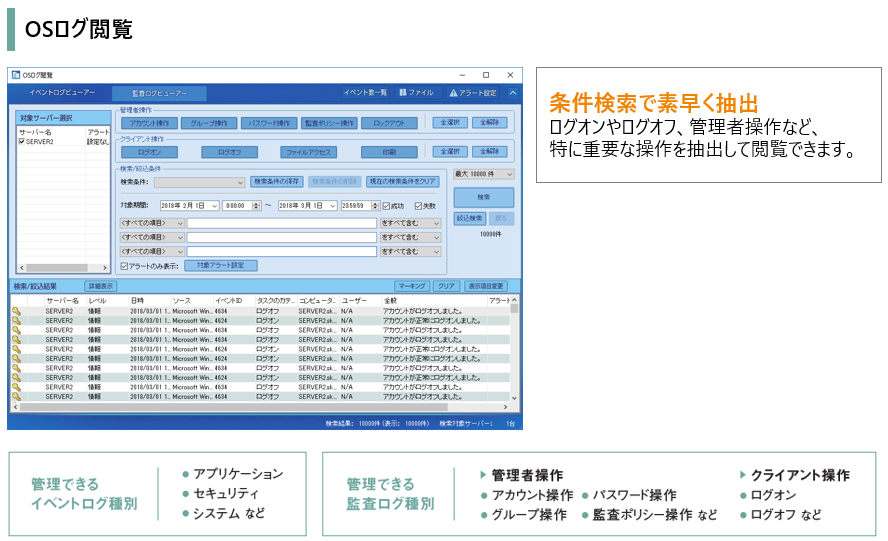This screenshot has width=888, height=541.
Task: Expand the 最大 10000 件 dropdown
Action: point(509,174)
